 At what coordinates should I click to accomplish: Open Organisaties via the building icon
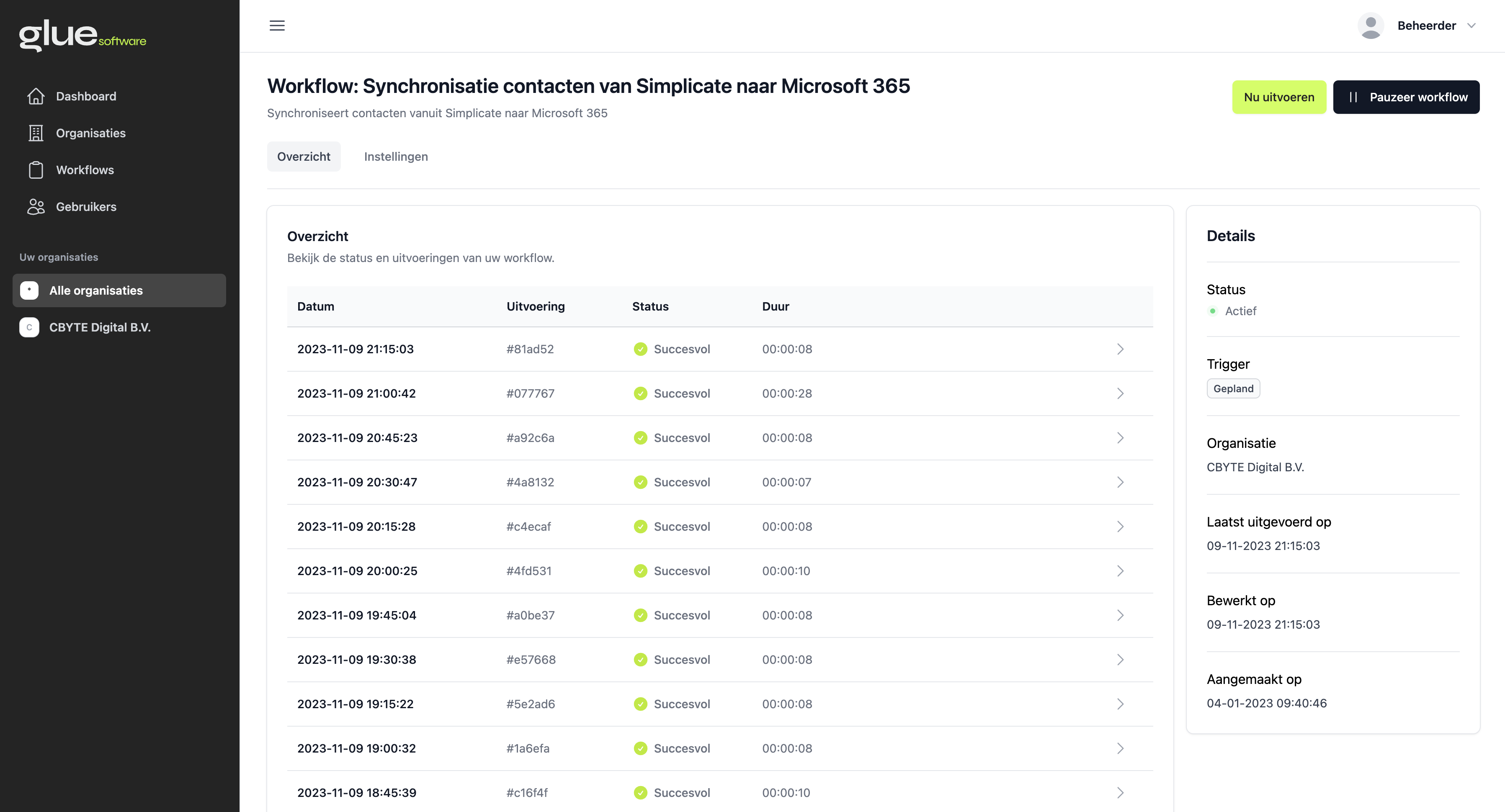coord(36,133)
